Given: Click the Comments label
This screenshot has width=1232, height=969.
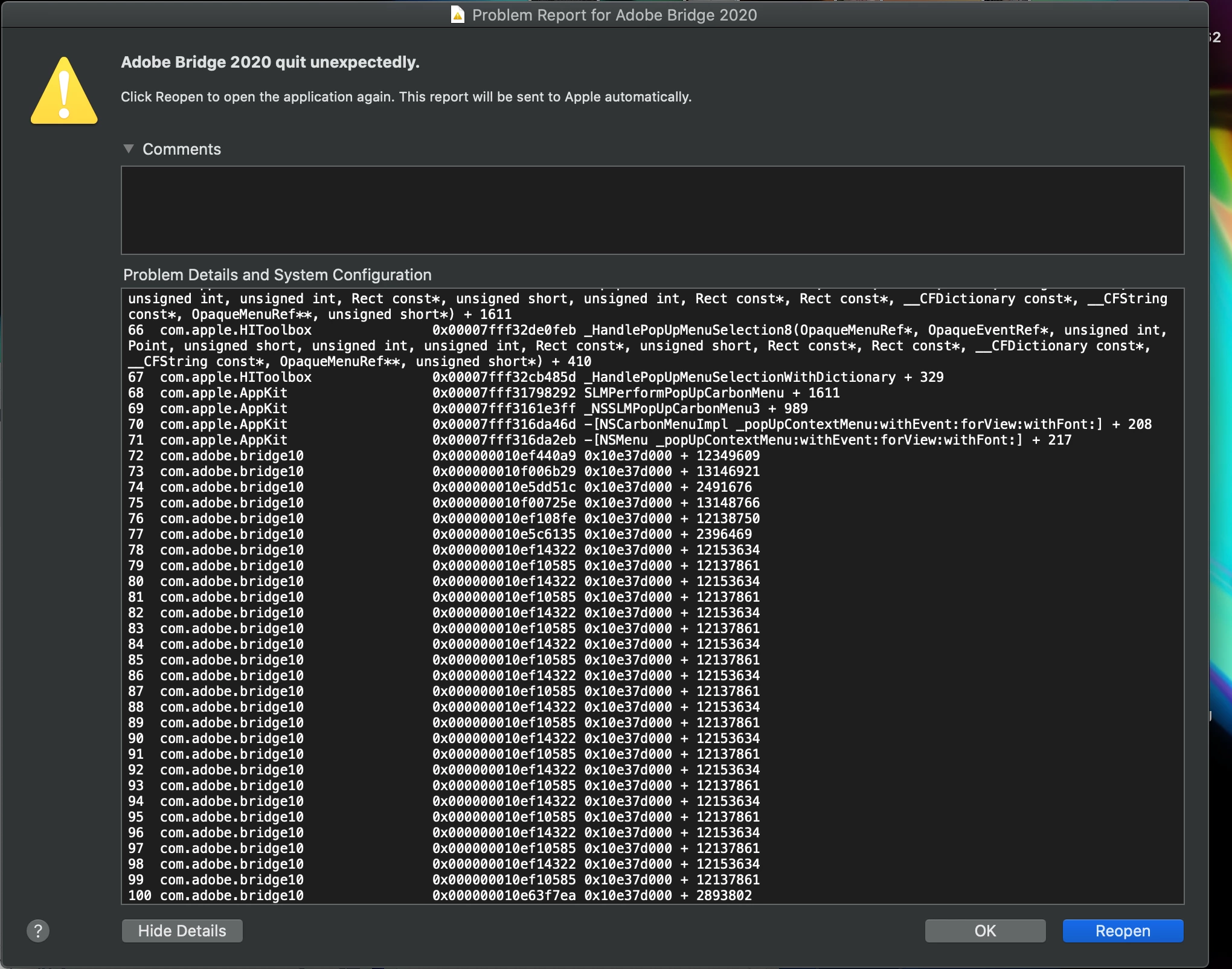Looking at the screenshot, I should (181, 149).
